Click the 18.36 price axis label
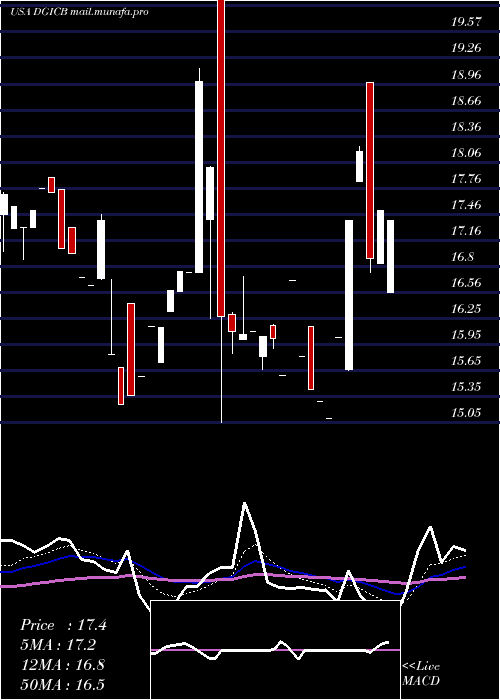This screenshot has width=500, height=700. [466, 127]
